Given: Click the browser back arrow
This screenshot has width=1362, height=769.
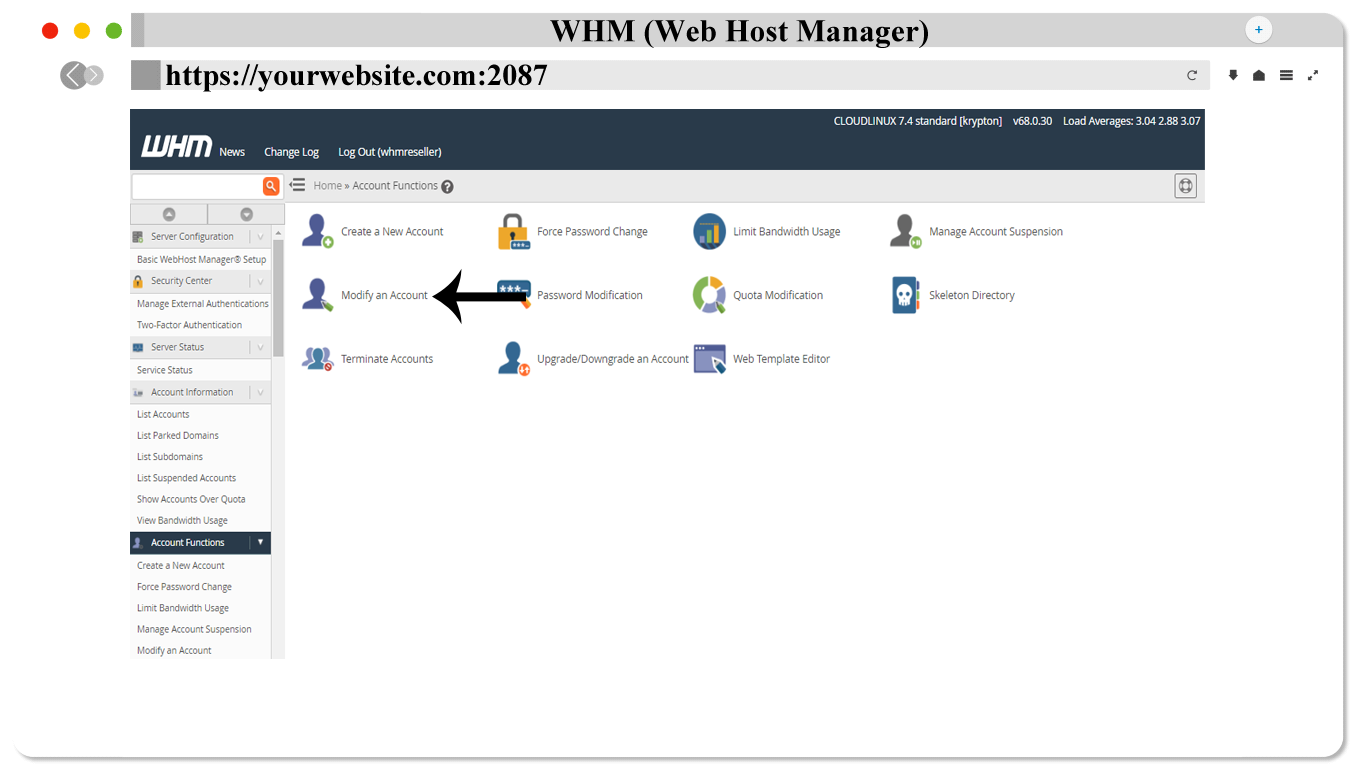Looking at the screenshot, I should (x=73, y=75).
